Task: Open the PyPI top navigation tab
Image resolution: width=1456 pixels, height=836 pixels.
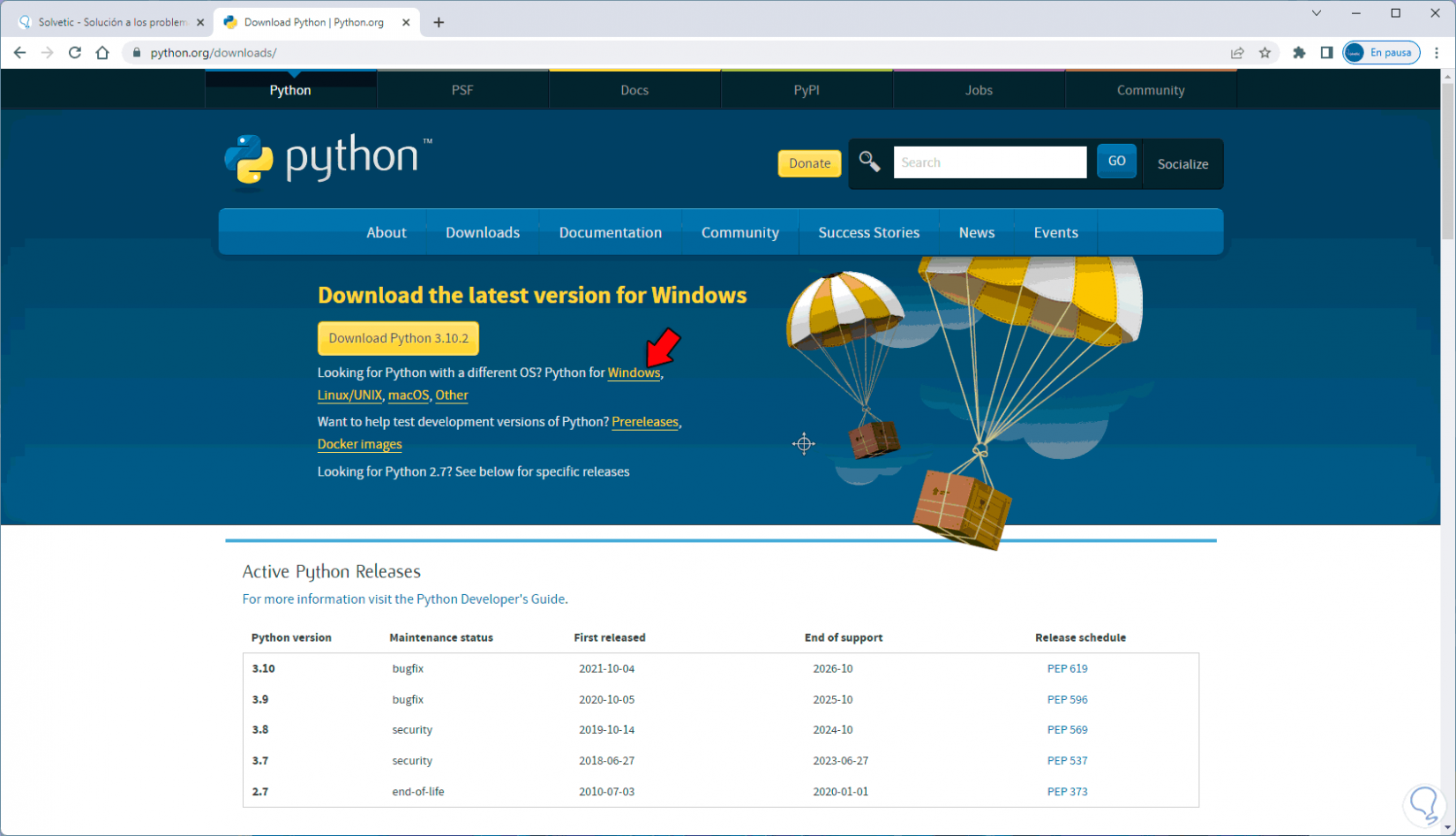Action: coord(807,90)
